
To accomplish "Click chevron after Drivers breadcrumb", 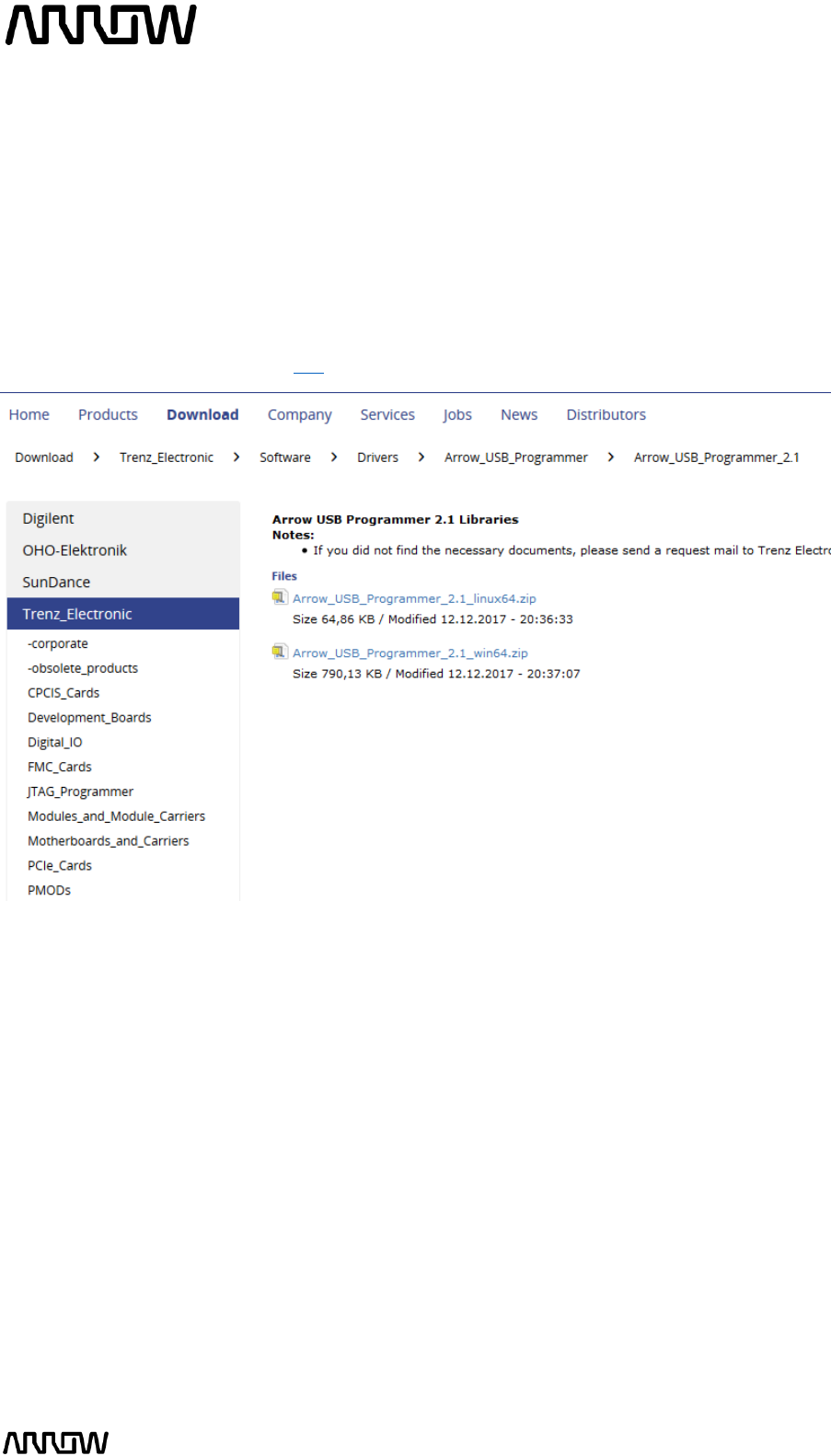I will coord(421,457).
